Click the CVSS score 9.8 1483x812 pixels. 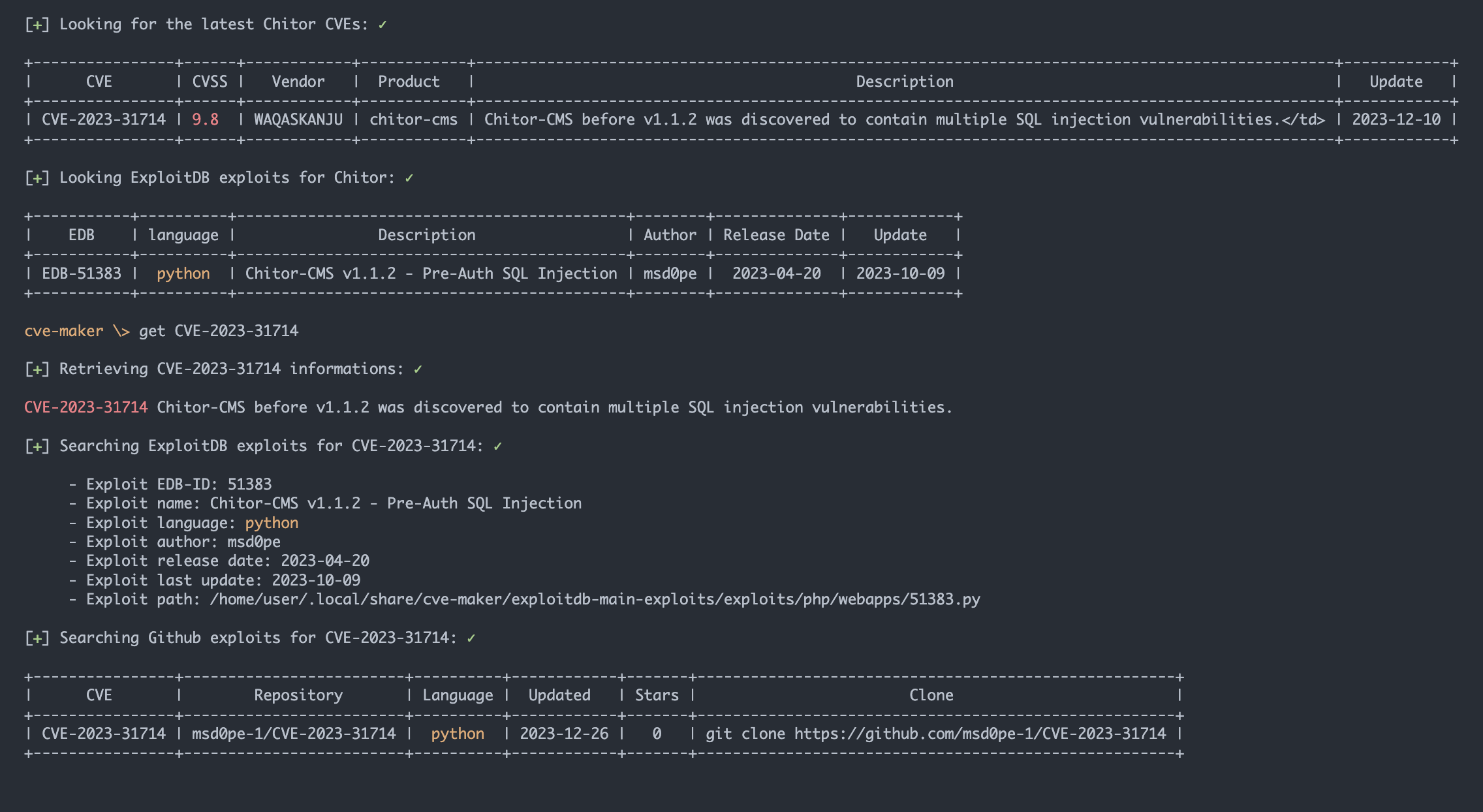point(205,119)
